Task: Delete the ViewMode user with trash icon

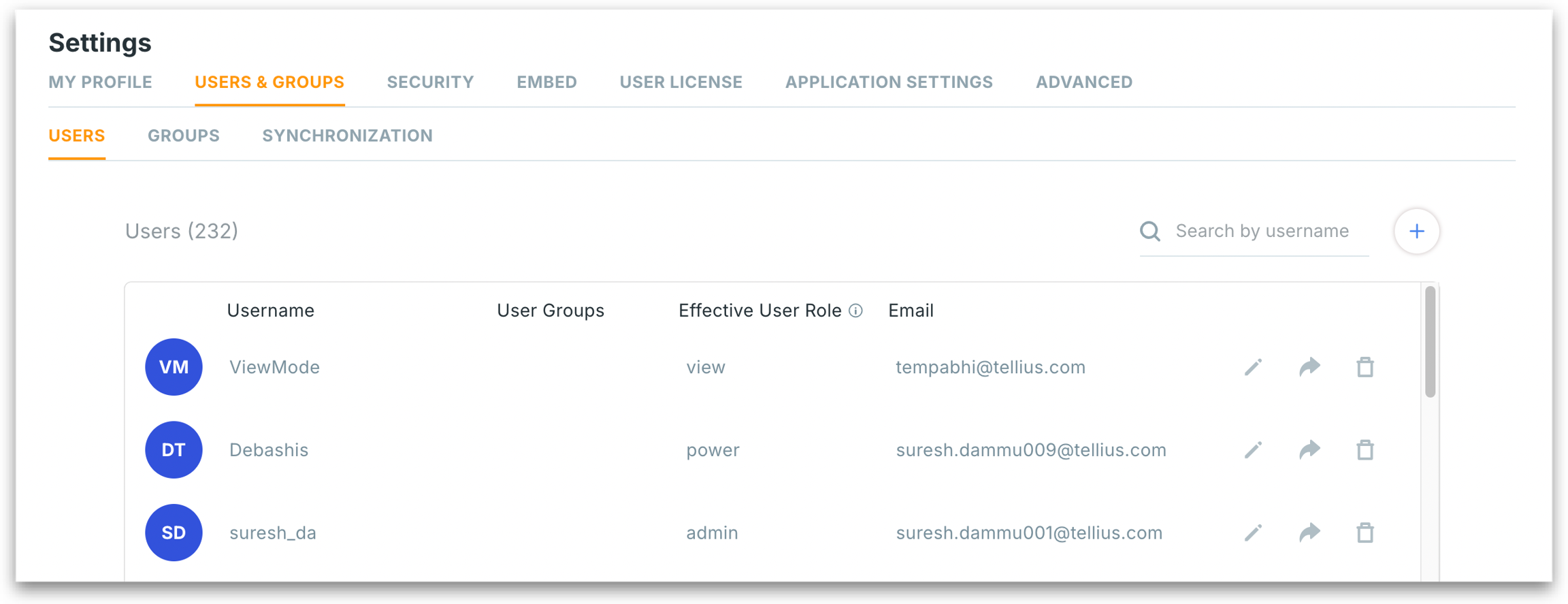Action: (x=1365, y=367)
